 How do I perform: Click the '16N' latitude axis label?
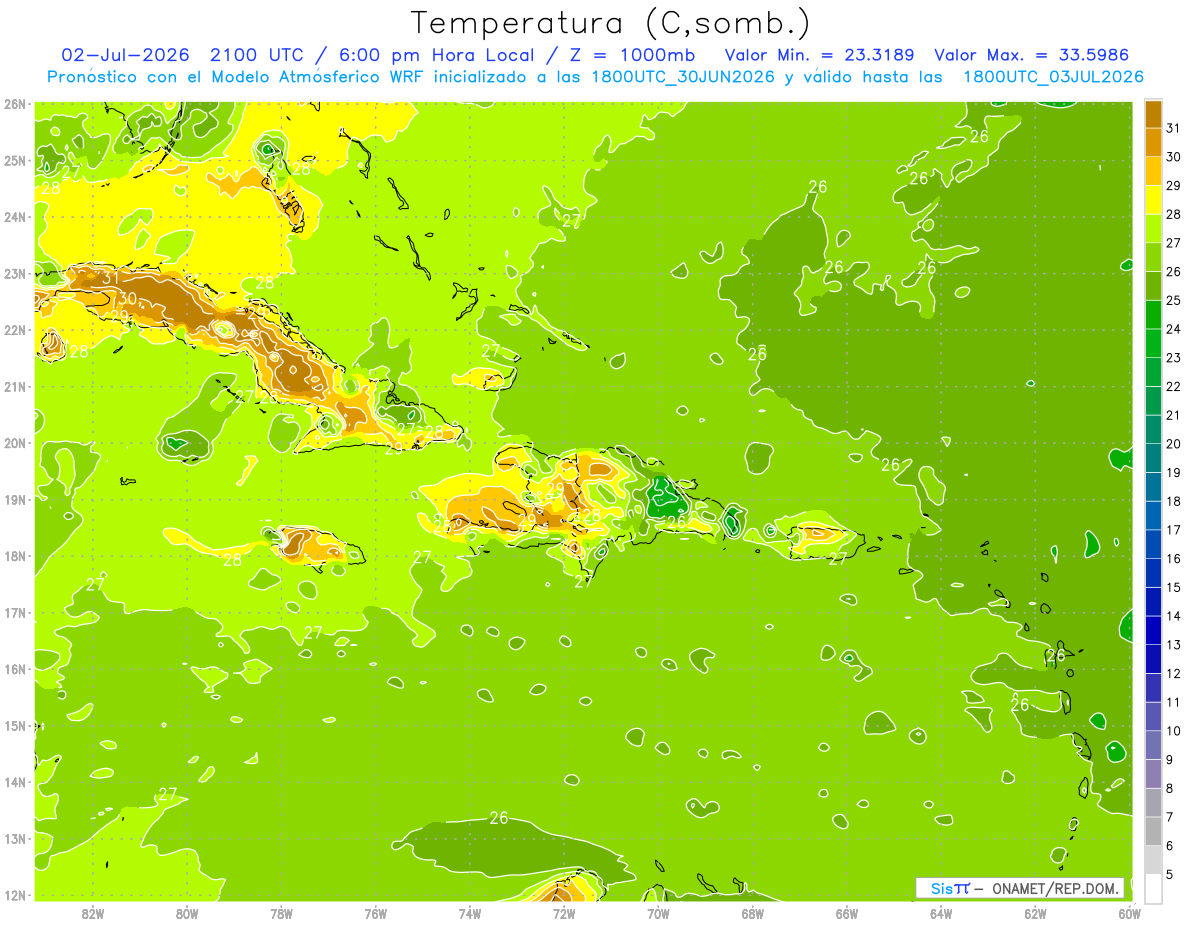pos(14,669)
